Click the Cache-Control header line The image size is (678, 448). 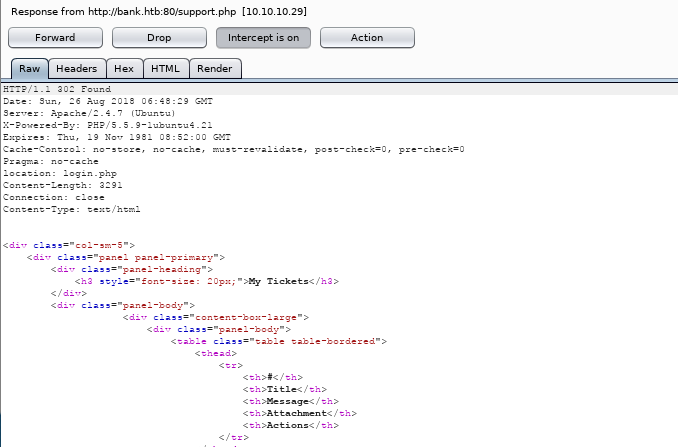[233, 149]
